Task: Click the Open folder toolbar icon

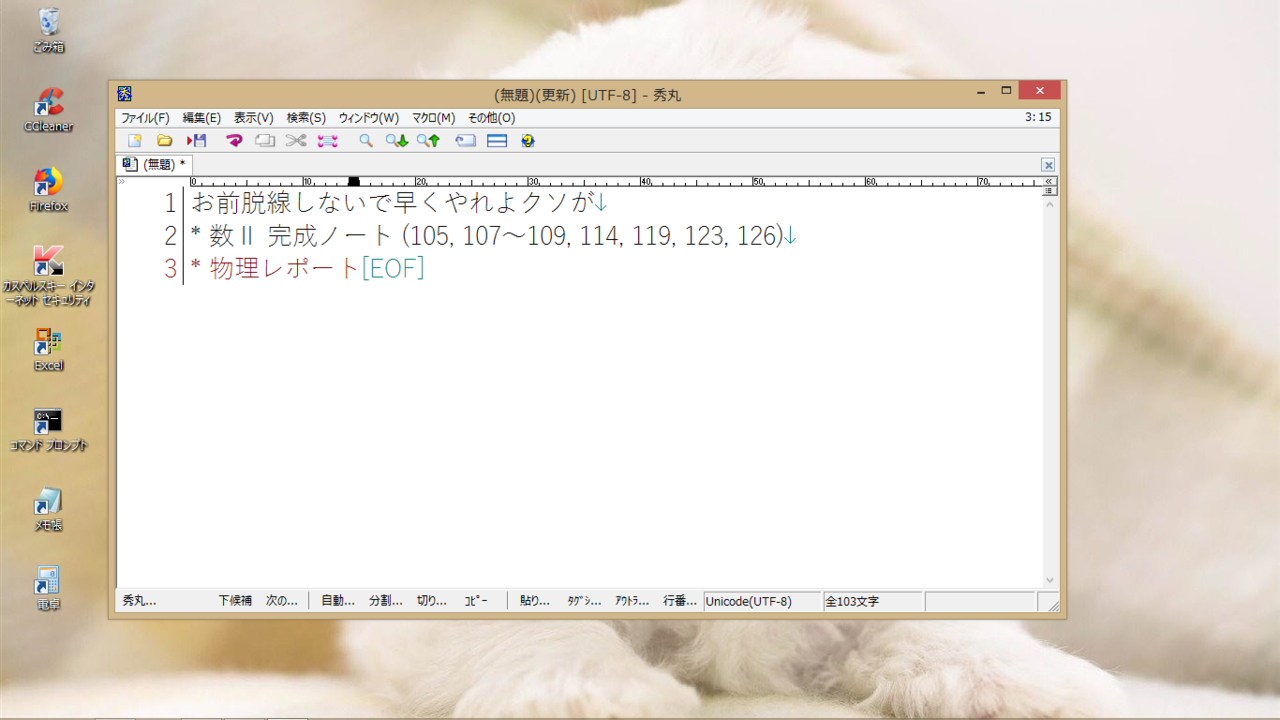Action: point(165,141)
